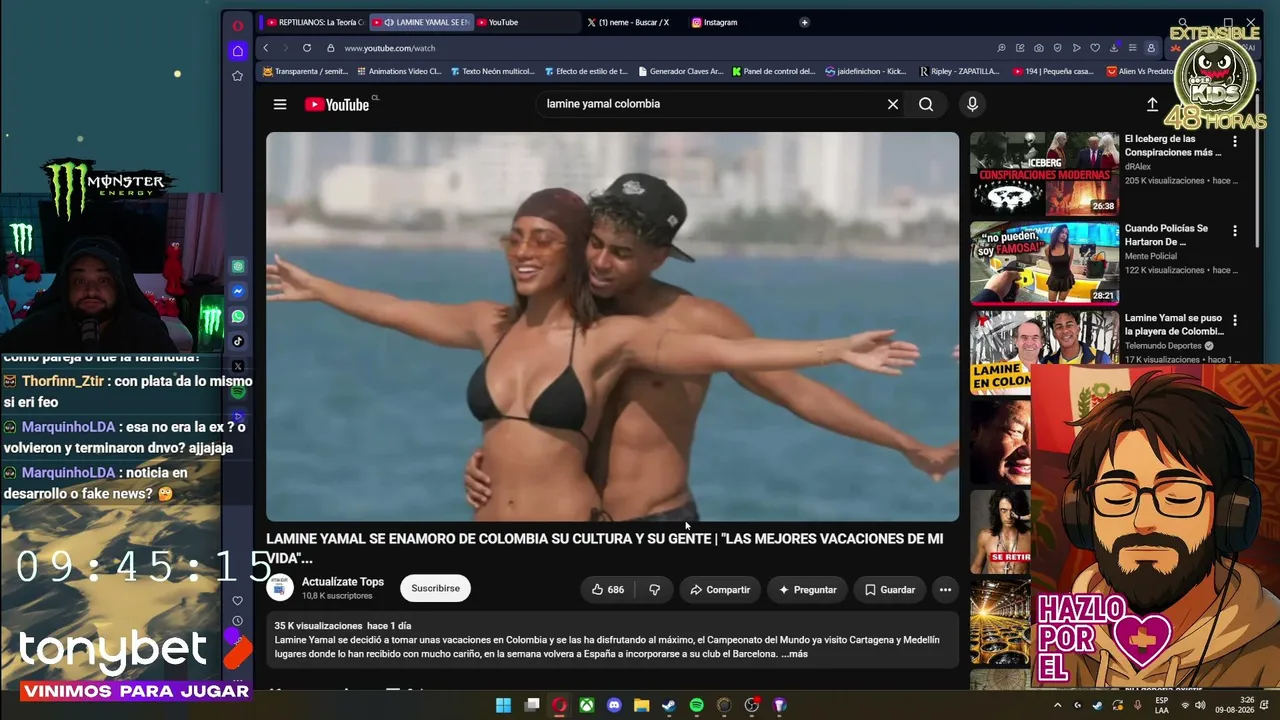Open options for El Iceberg video
Image resolution: width=1280 pixels, height=720 pixels.
click(x=1235, y=142)
